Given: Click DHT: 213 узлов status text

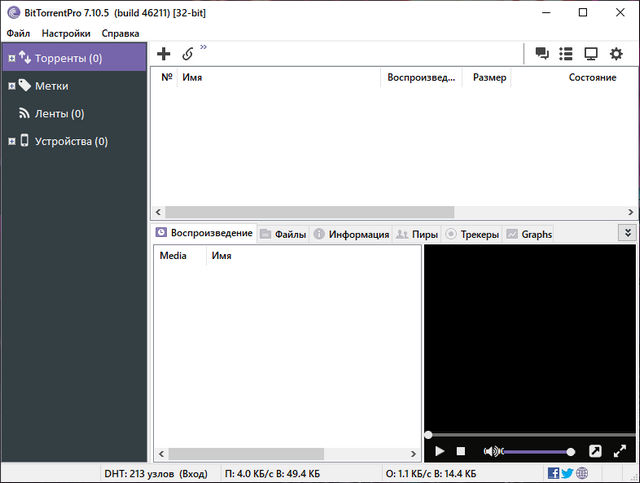Looking at the screenshot, I should (x=156, y=474).
